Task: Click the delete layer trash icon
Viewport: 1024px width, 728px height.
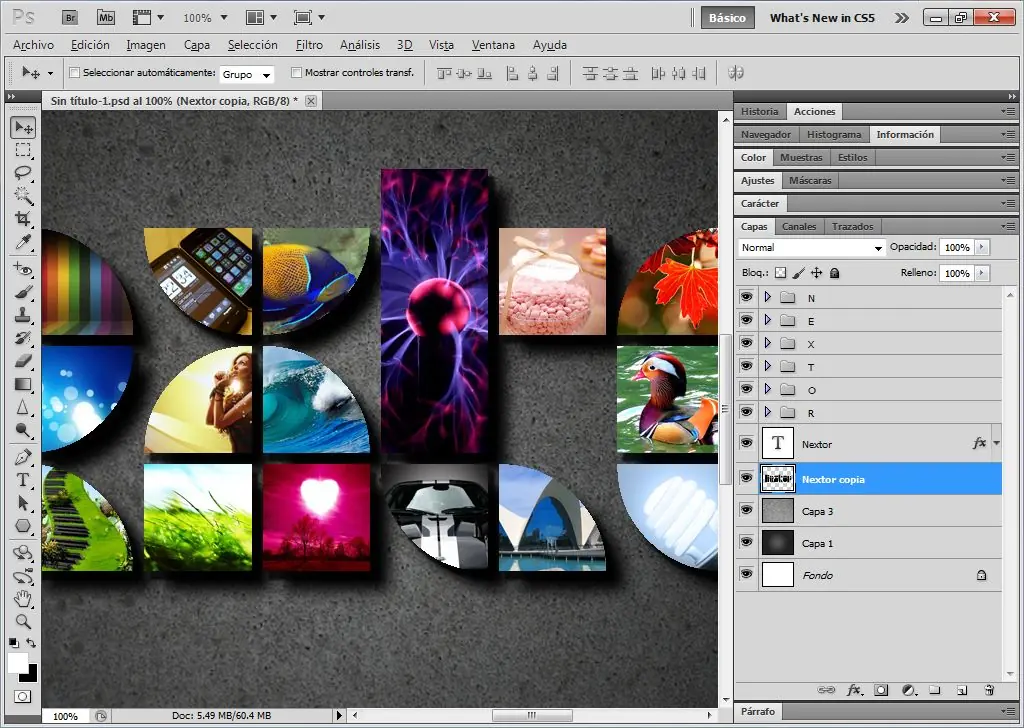Action: point(989,690)
